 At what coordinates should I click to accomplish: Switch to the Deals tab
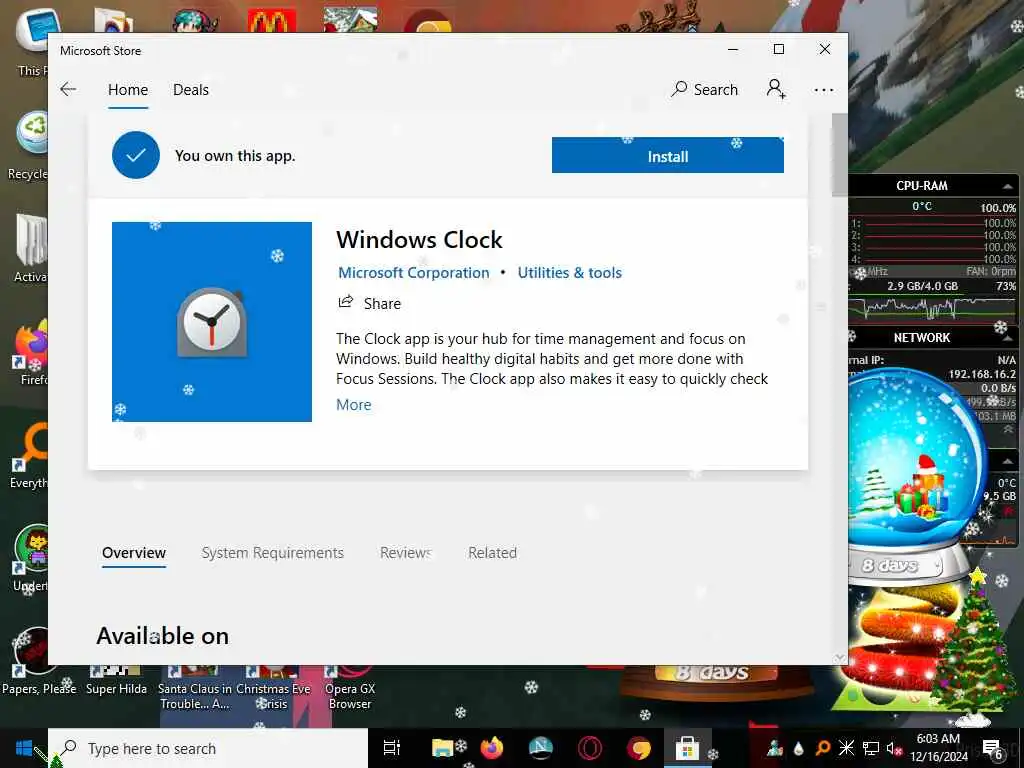[x=191, y=89]
